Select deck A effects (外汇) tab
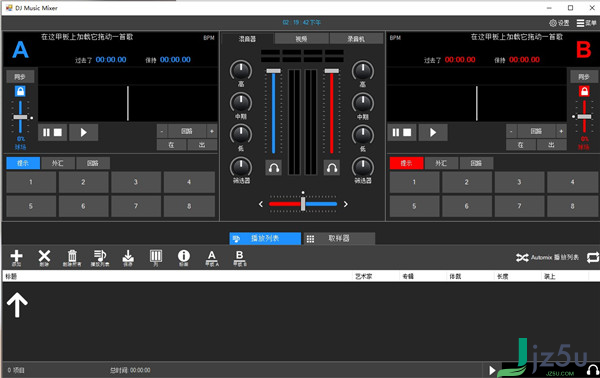This screenshot has width=600, height=378. (58, 163)
